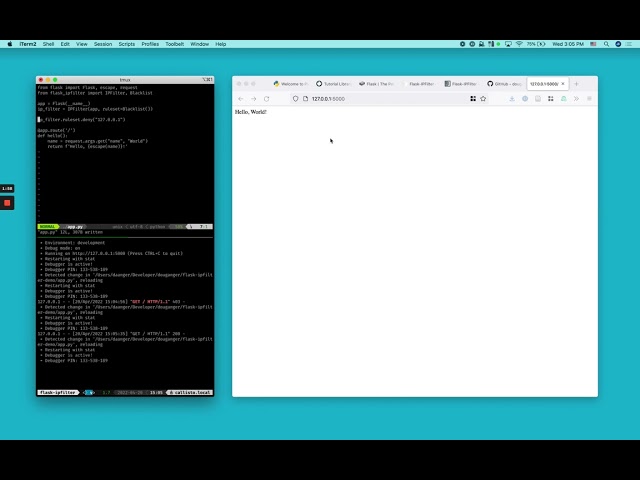Image resolution: width=640 pixels, height=480 pixels.
Task: Click the Hello, World! page text
Action: pyautogui.click(x=251, y=112)
